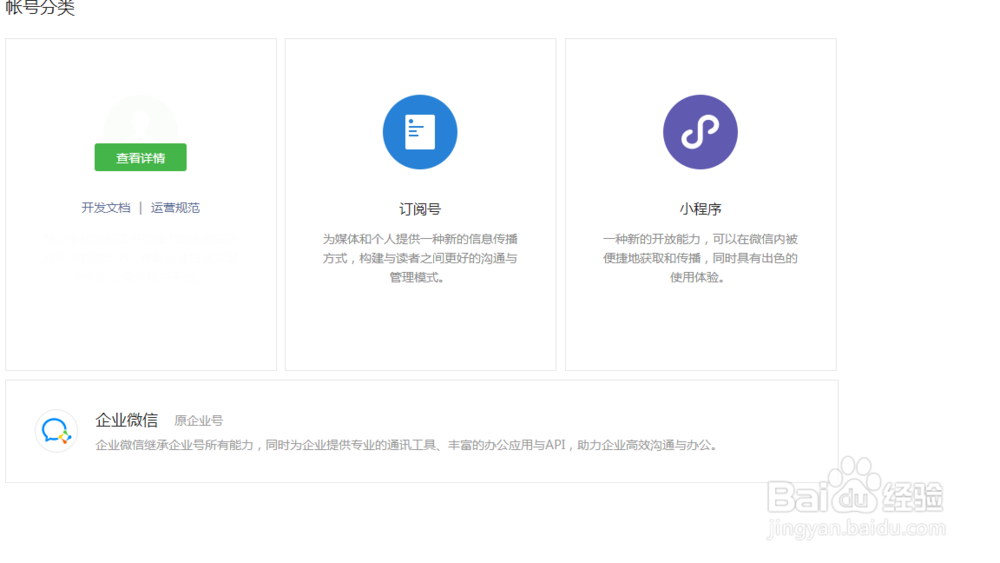Open the 运营规范 link

click(175, 208)
